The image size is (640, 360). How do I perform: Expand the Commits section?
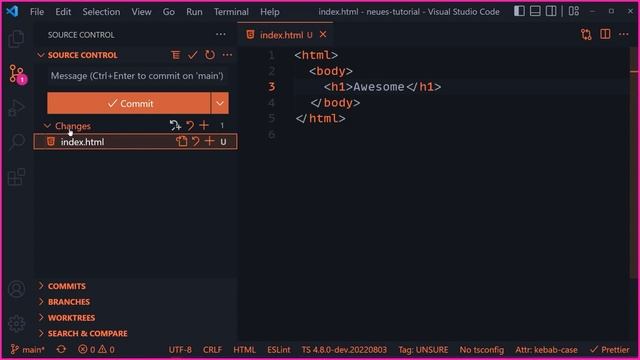tap(41, 286)
